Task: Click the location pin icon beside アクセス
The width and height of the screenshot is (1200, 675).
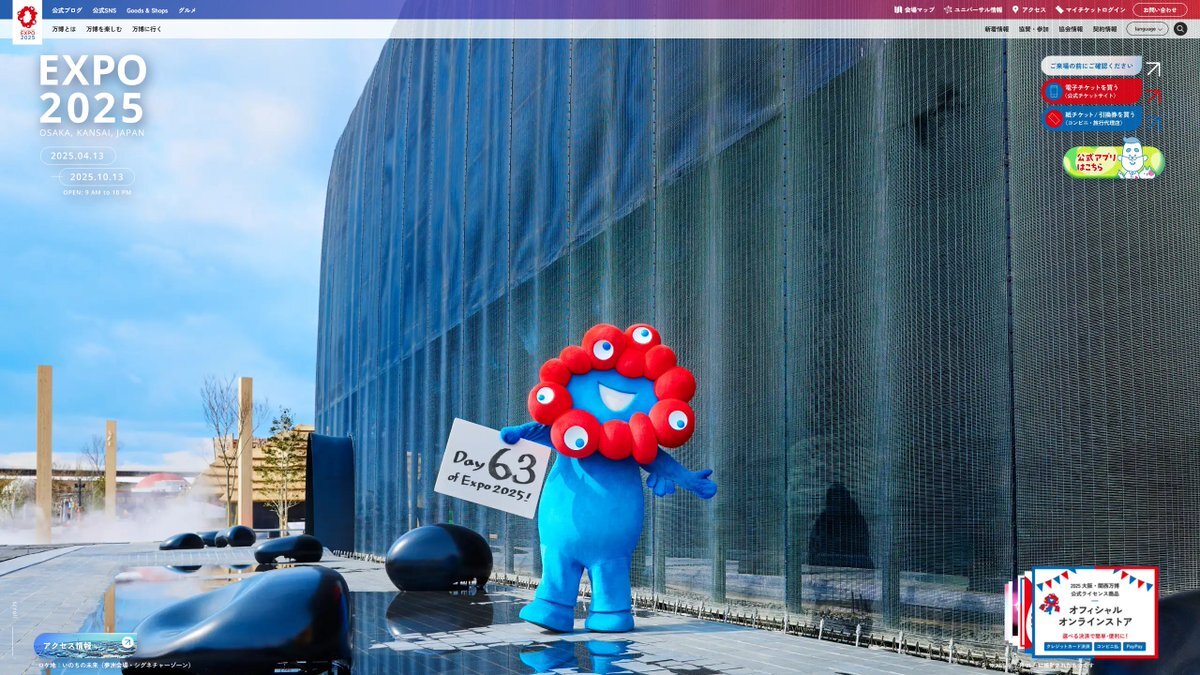Action: coord(1015,10)
